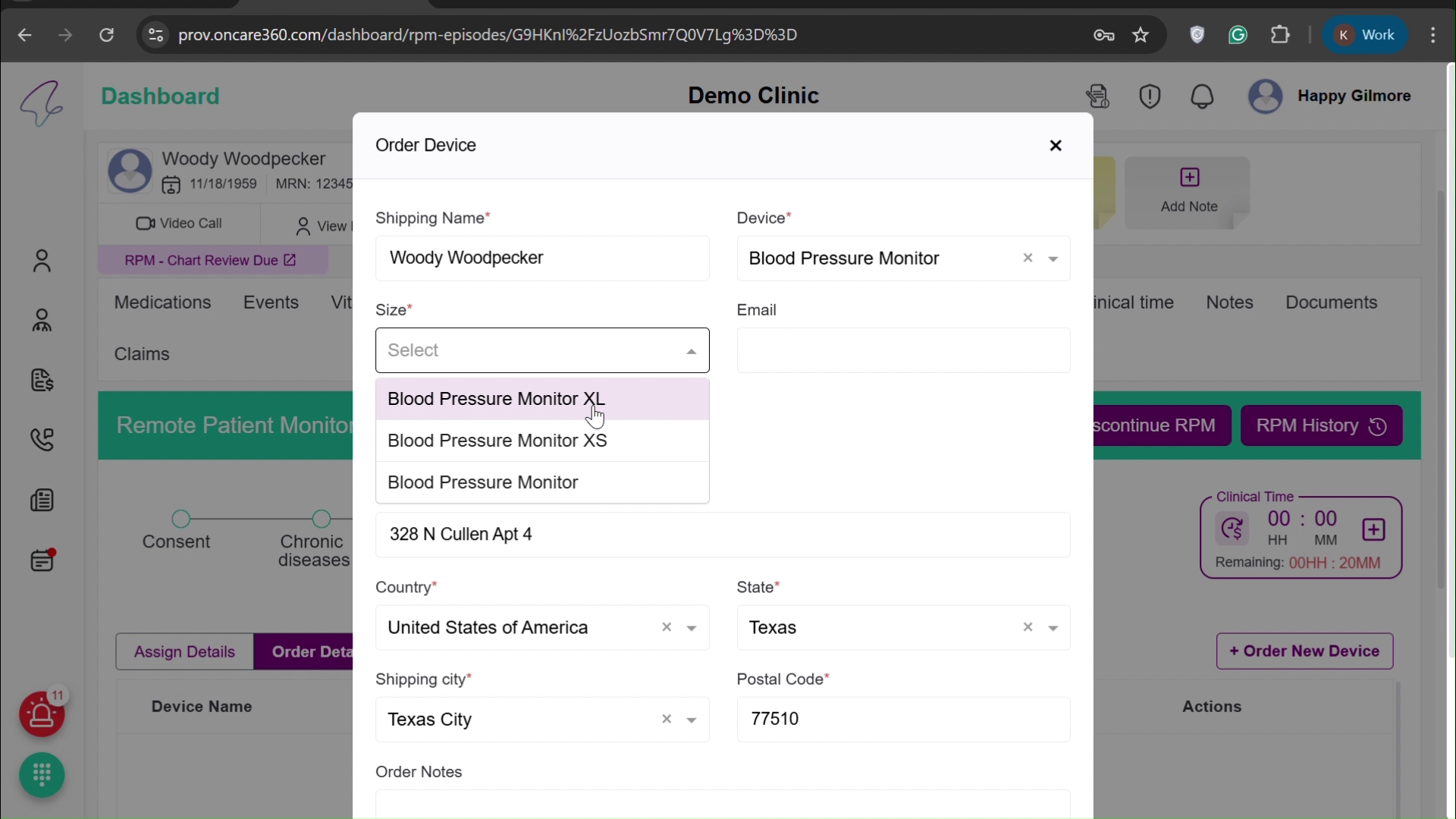
Task: Open the security alerts shield icon
Action: [x=1150, y=96]
